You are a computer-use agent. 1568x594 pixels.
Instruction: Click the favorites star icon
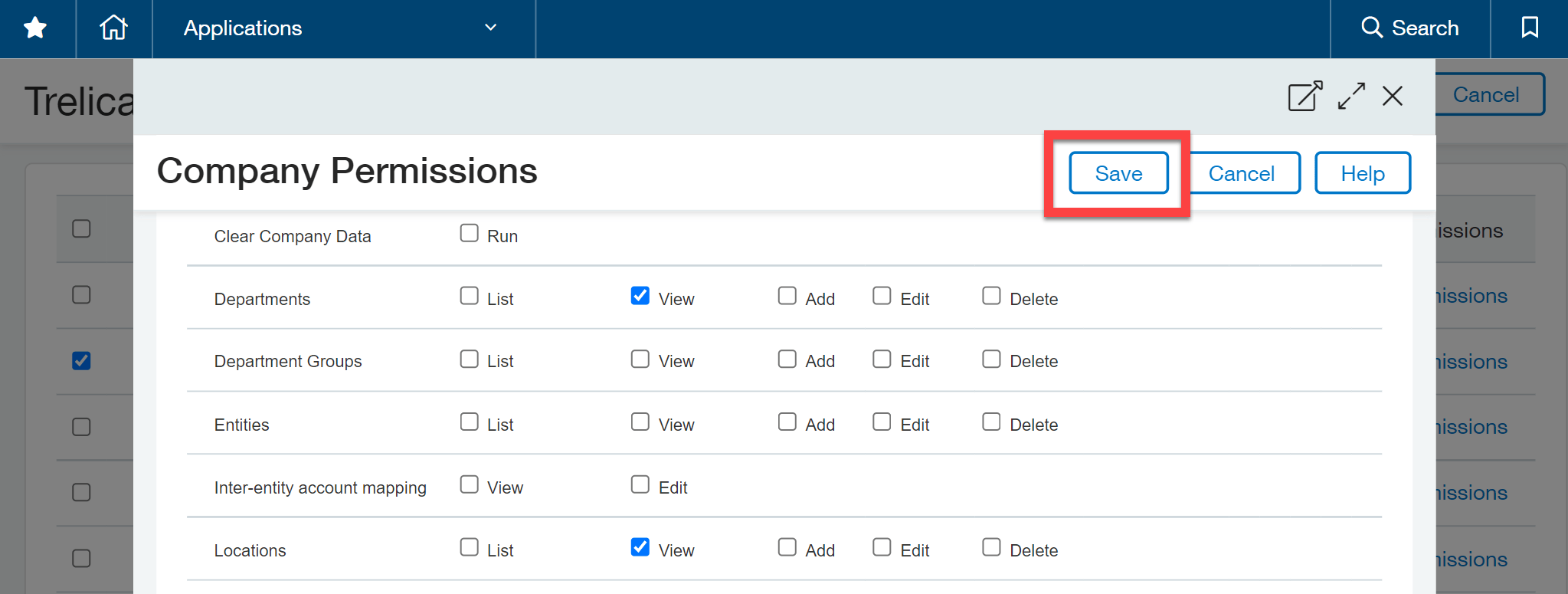35,28
